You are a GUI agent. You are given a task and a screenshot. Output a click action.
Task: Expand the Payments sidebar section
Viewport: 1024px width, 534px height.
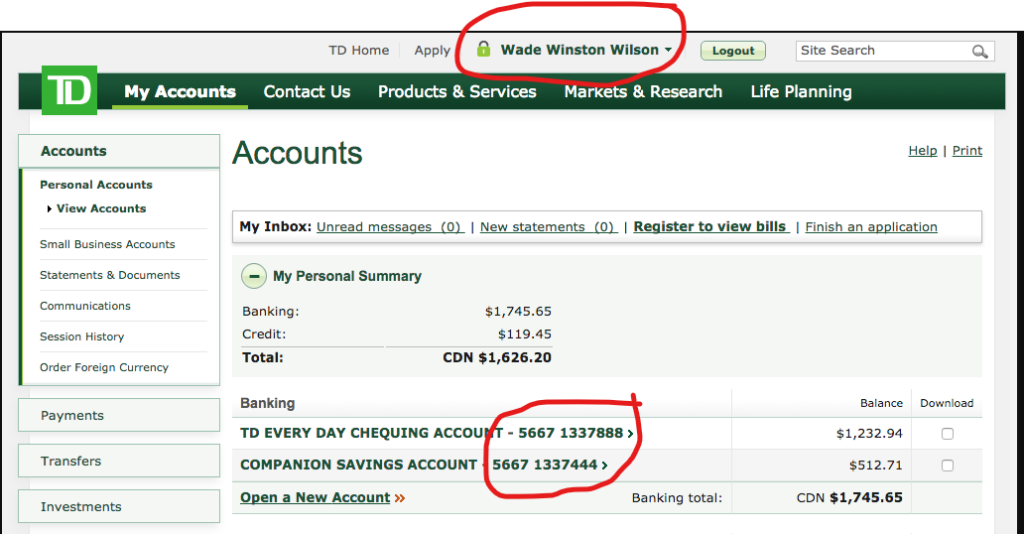(119, 415)
